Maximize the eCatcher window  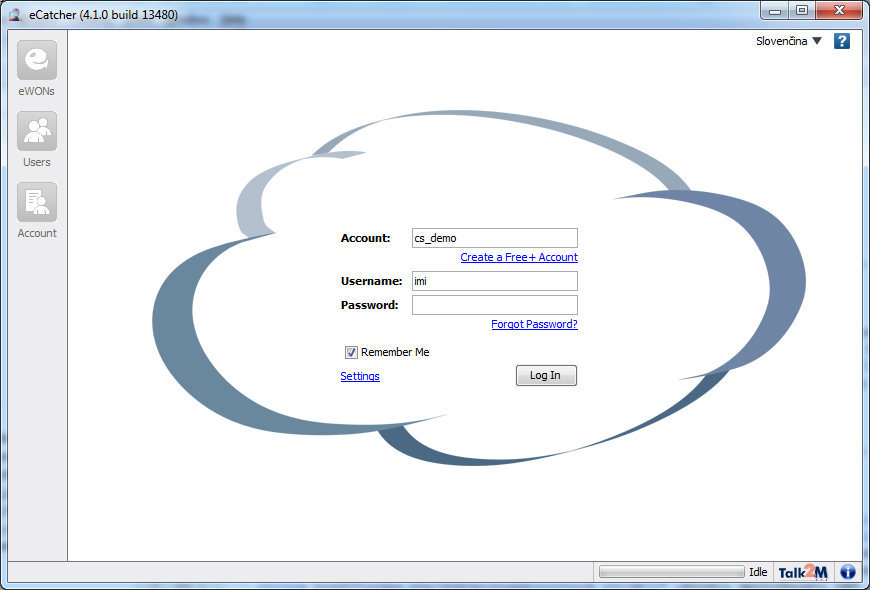click(x=802, y=10)
